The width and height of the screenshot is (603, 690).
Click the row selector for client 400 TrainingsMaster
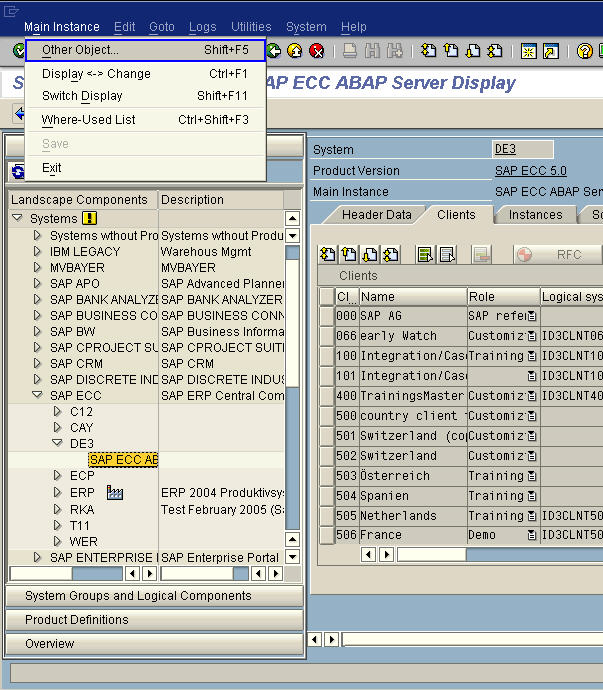click(327, 396)
